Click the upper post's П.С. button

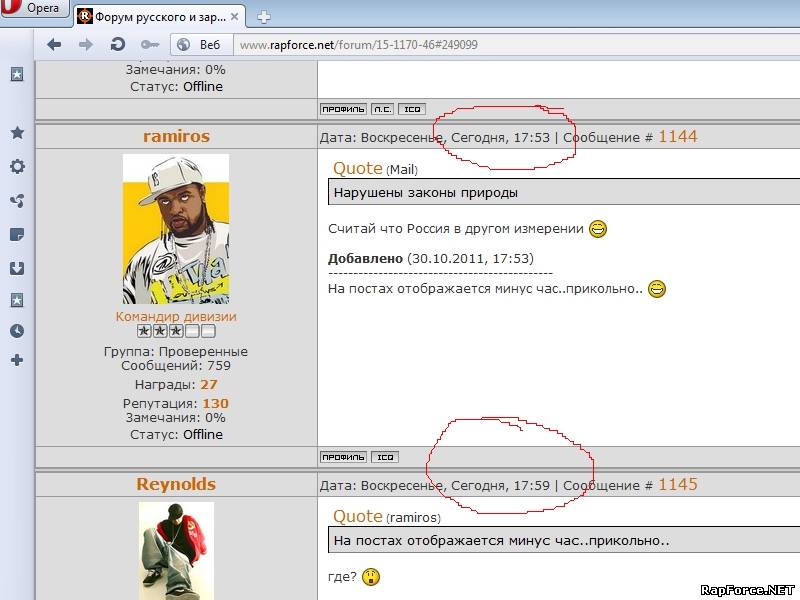[382, 109]
